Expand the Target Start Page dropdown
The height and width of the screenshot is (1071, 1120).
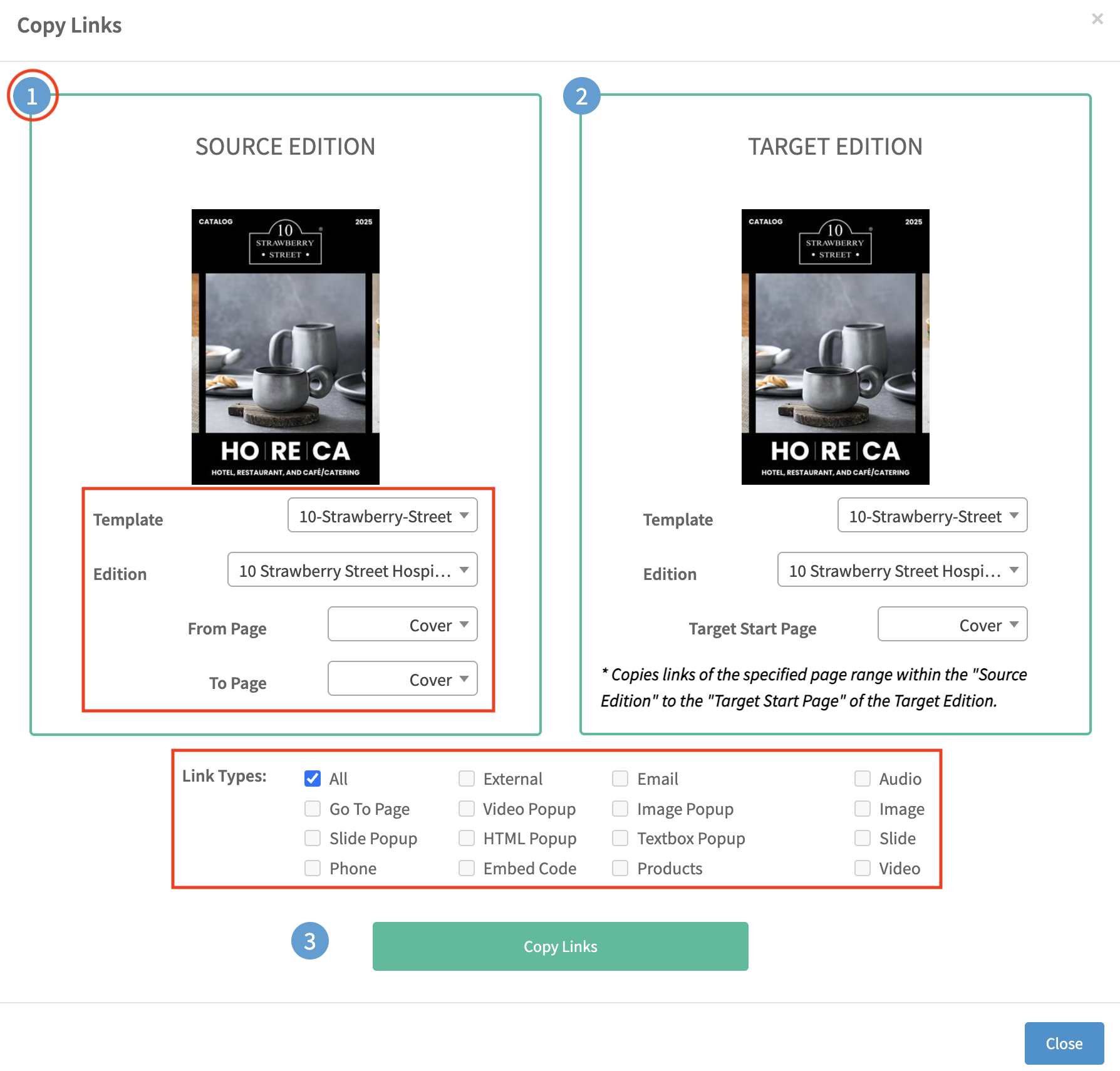[x=952, y=624]
